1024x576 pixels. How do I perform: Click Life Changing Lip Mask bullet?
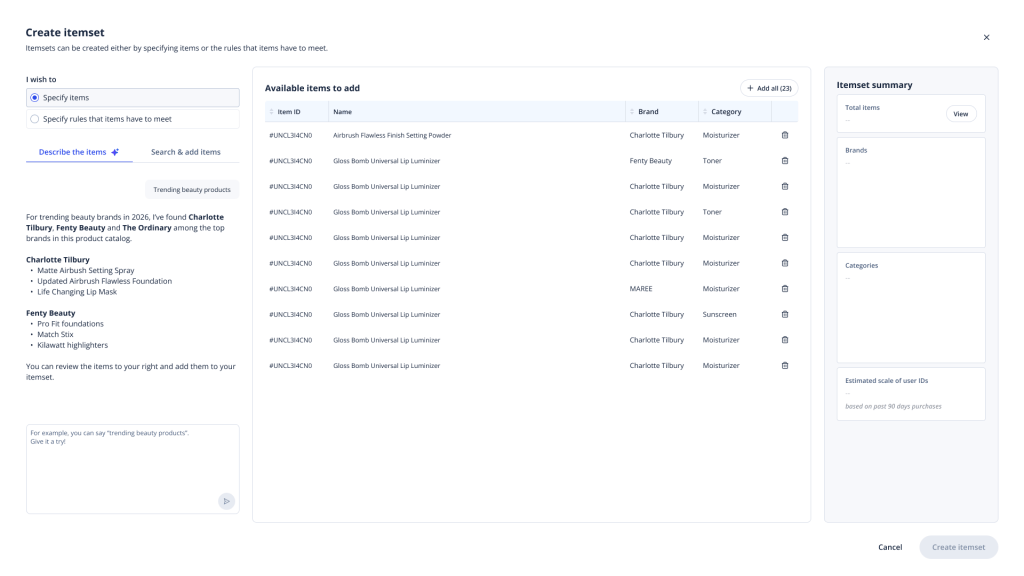coord(77,292)
